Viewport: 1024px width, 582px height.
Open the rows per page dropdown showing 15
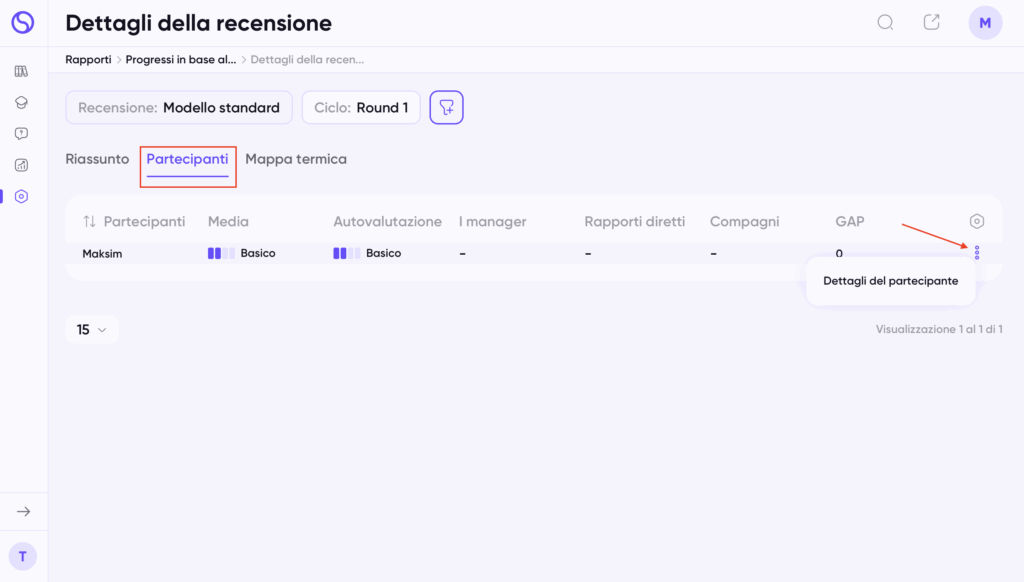pos(91,329)
